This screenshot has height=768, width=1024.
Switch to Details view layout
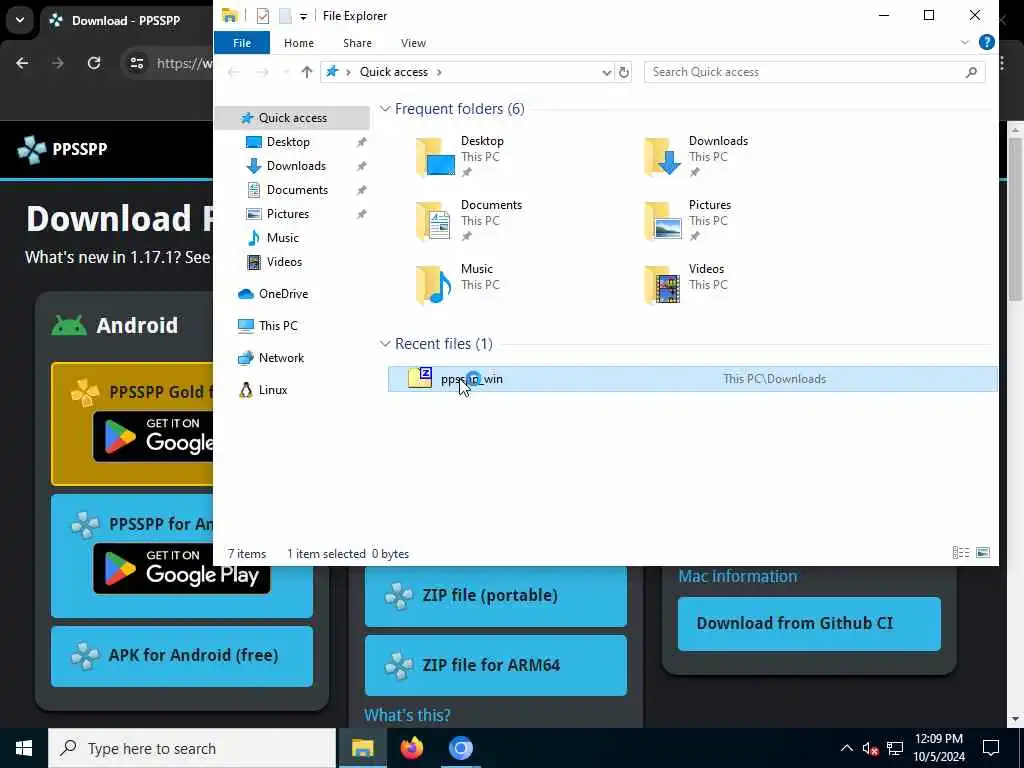point(961,553)
